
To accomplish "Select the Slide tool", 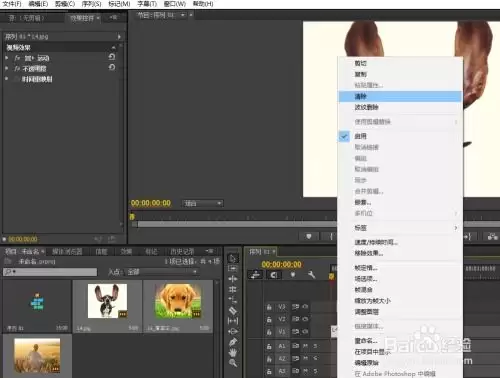I will coord(233,331).
